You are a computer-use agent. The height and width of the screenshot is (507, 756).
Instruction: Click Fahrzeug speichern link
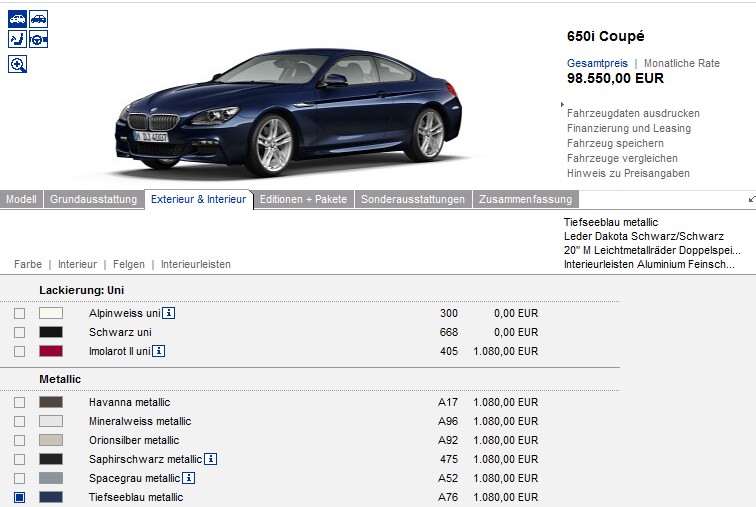615,143
